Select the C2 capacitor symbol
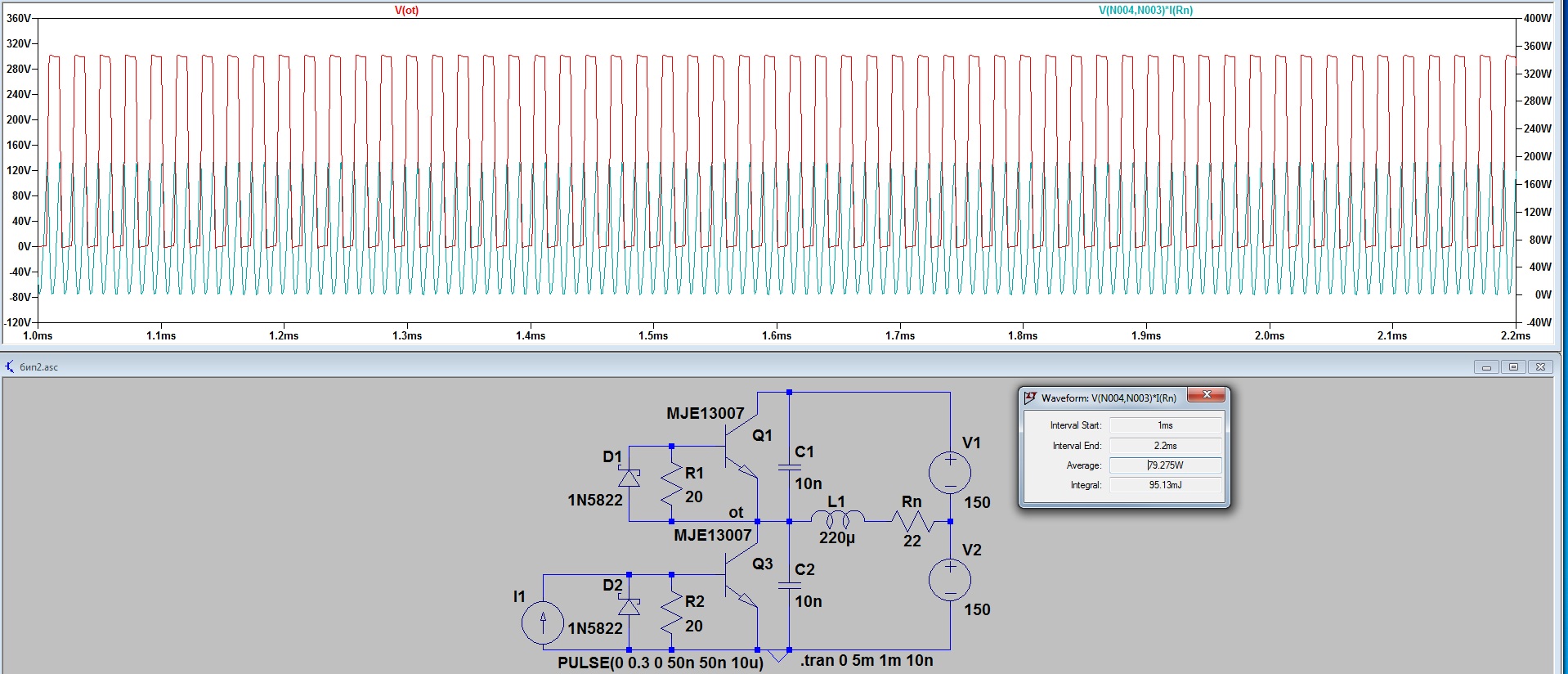The height and width of the screenshot is (674, 1568). (789, 586)
